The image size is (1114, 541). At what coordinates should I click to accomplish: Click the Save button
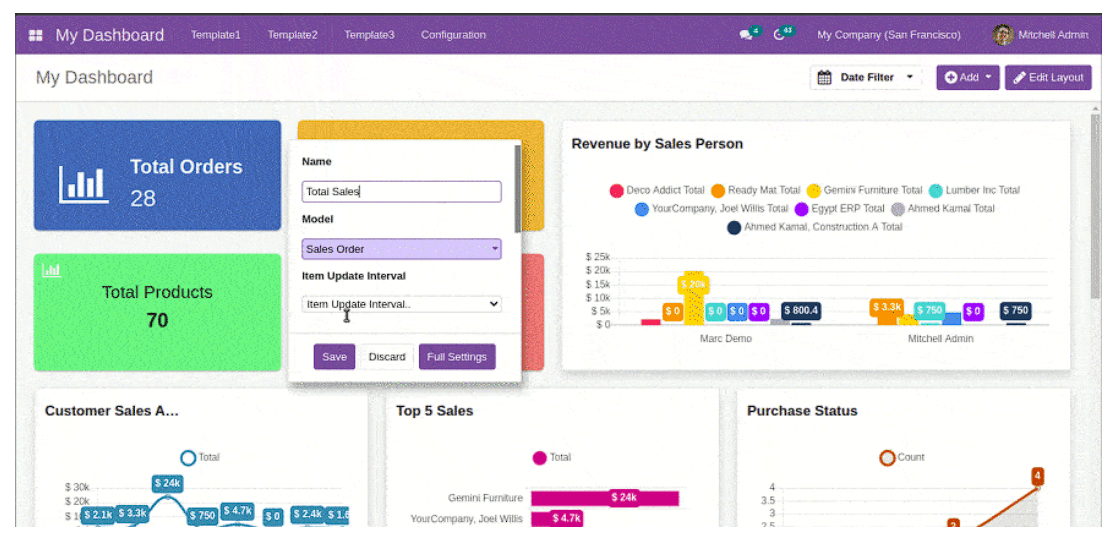(334, 357)
